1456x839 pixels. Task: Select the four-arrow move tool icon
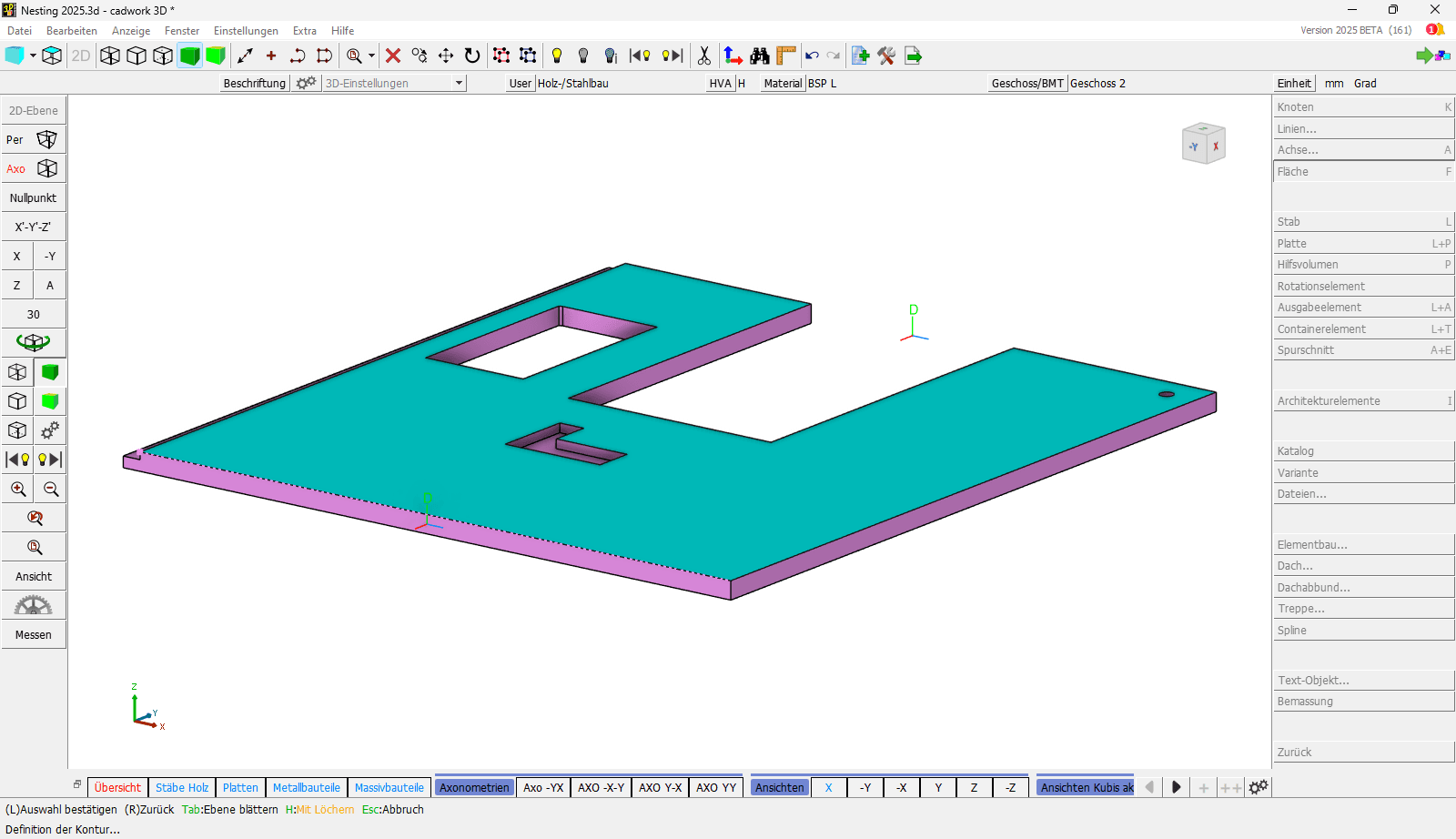click(x=446, y=56)
